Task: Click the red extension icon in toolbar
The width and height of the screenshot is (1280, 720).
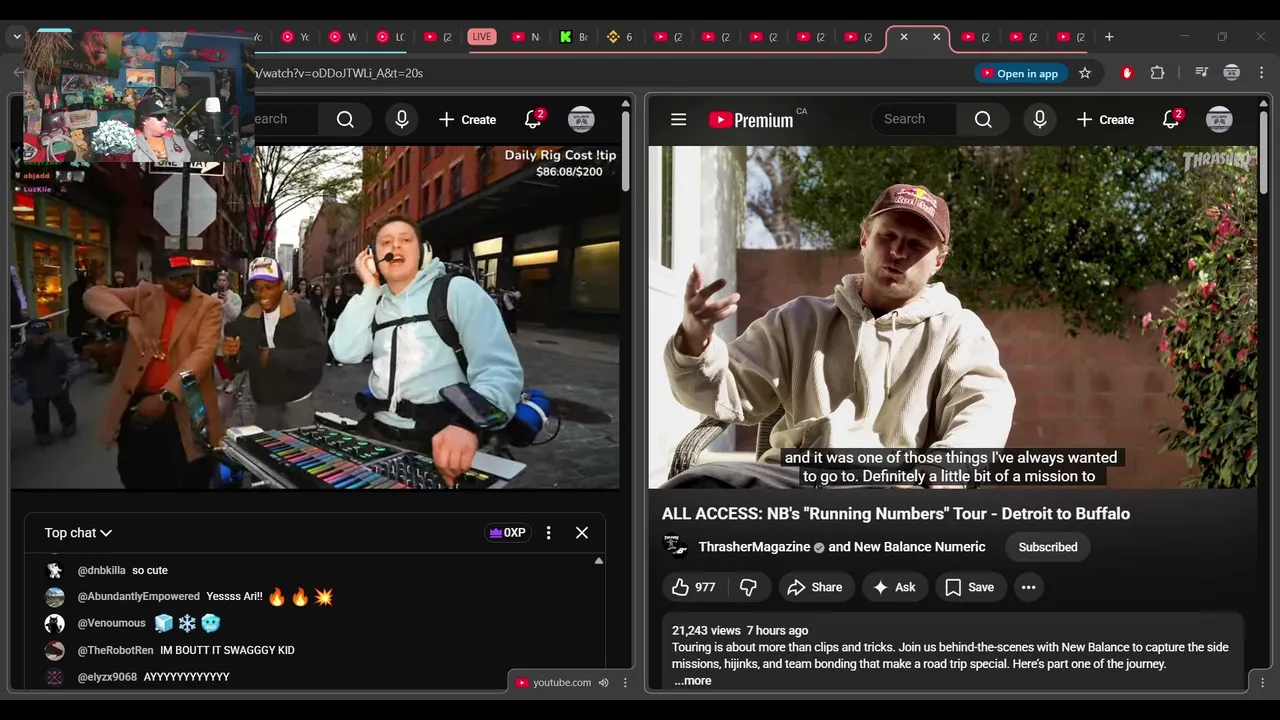Action: 1127,73
